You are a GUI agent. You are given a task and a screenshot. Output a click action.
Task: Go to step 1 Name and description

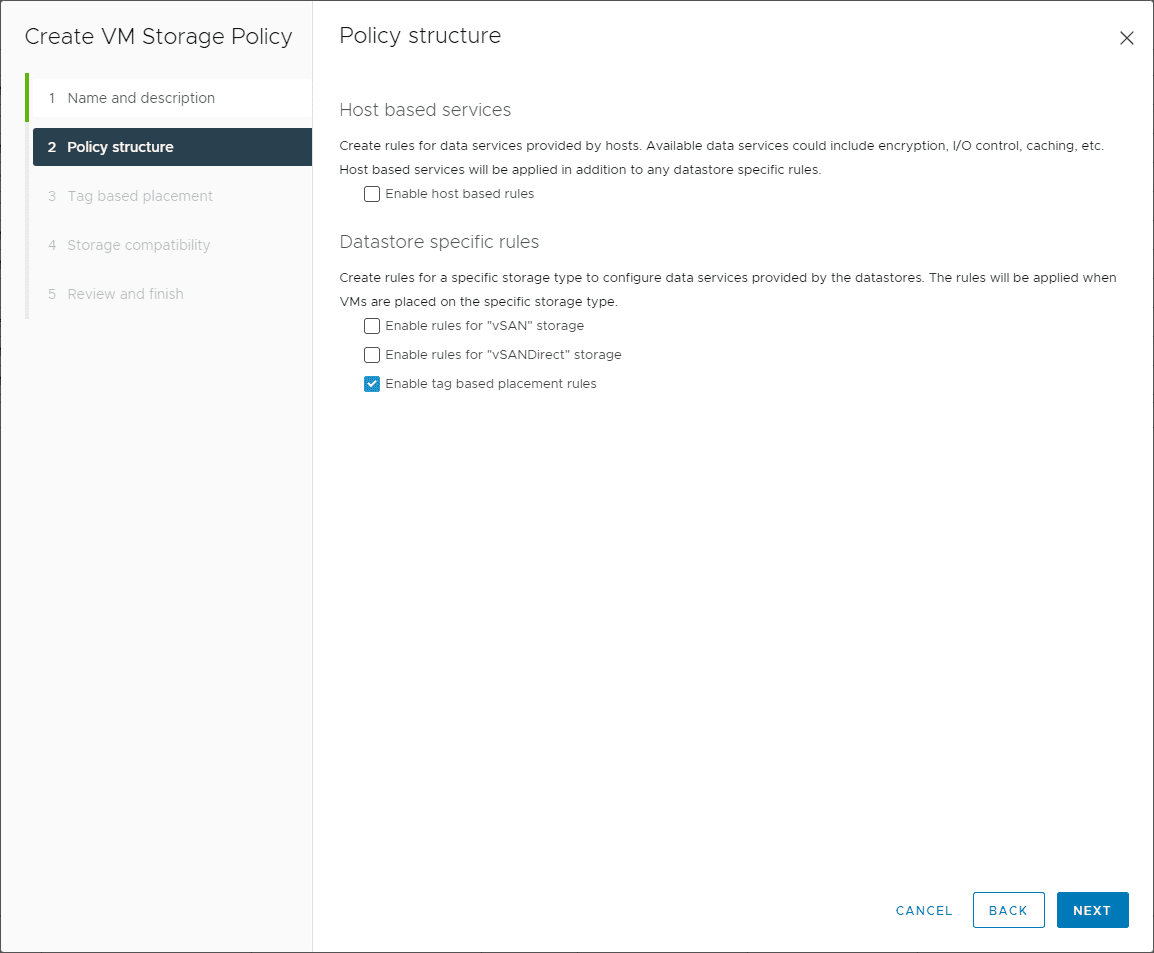pos(140,97)
